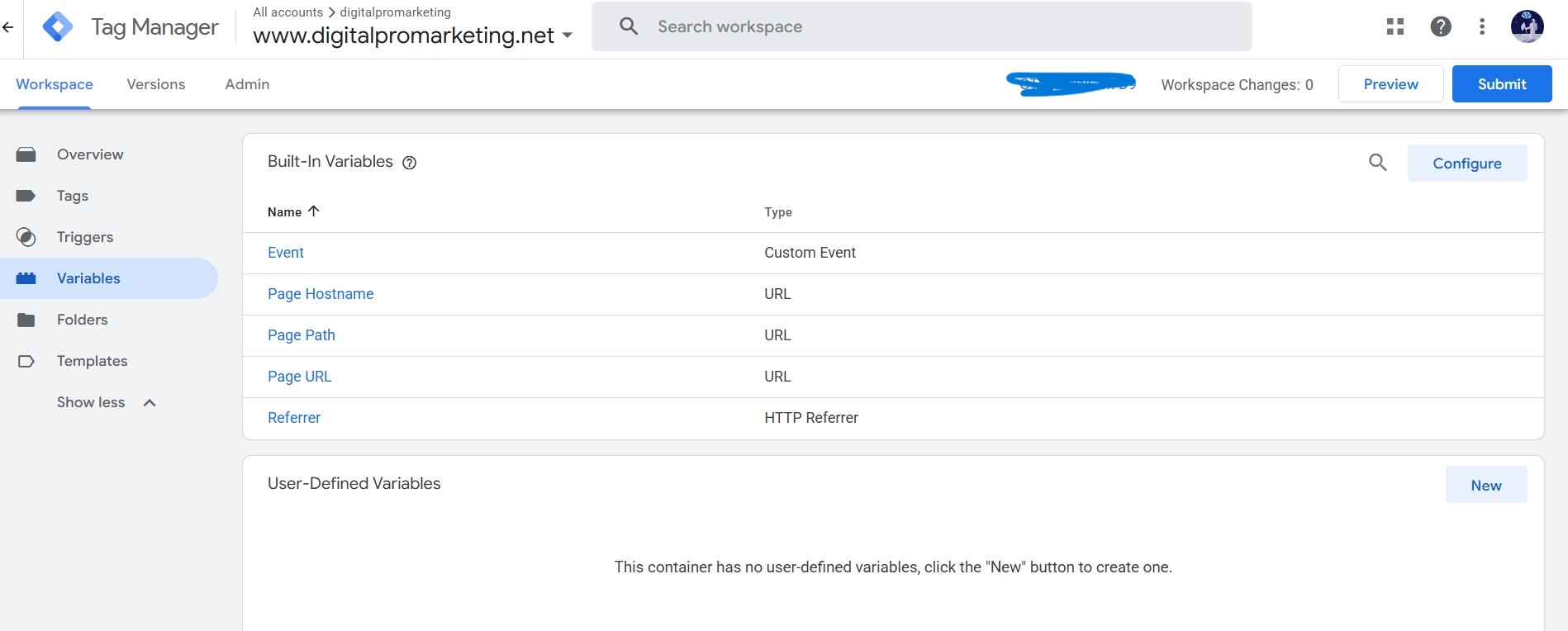
Task: Click the Variables sidebar icon
Action: coord(26,278)
